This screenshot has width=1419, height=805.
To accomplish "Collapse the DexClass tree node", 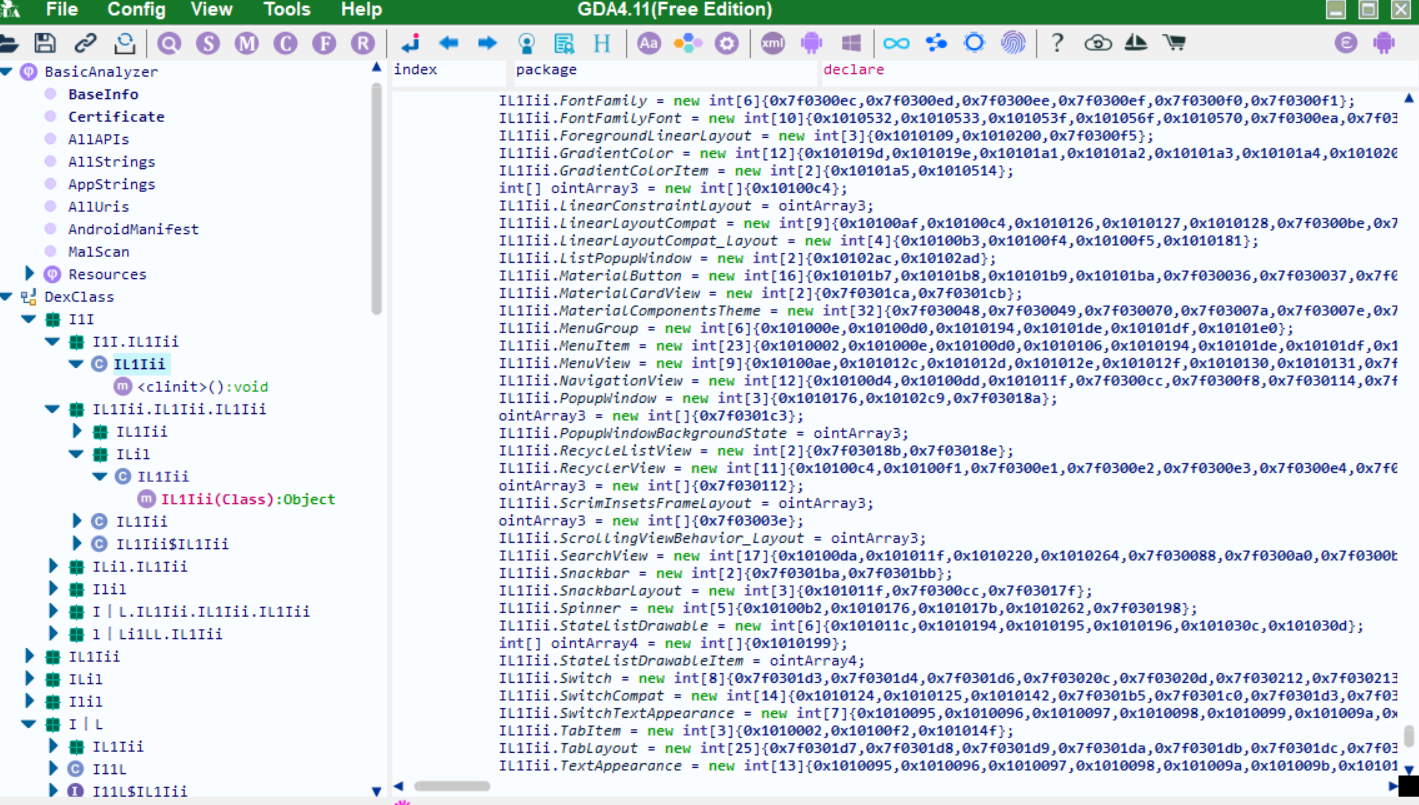I will click(x=7, y=297).
